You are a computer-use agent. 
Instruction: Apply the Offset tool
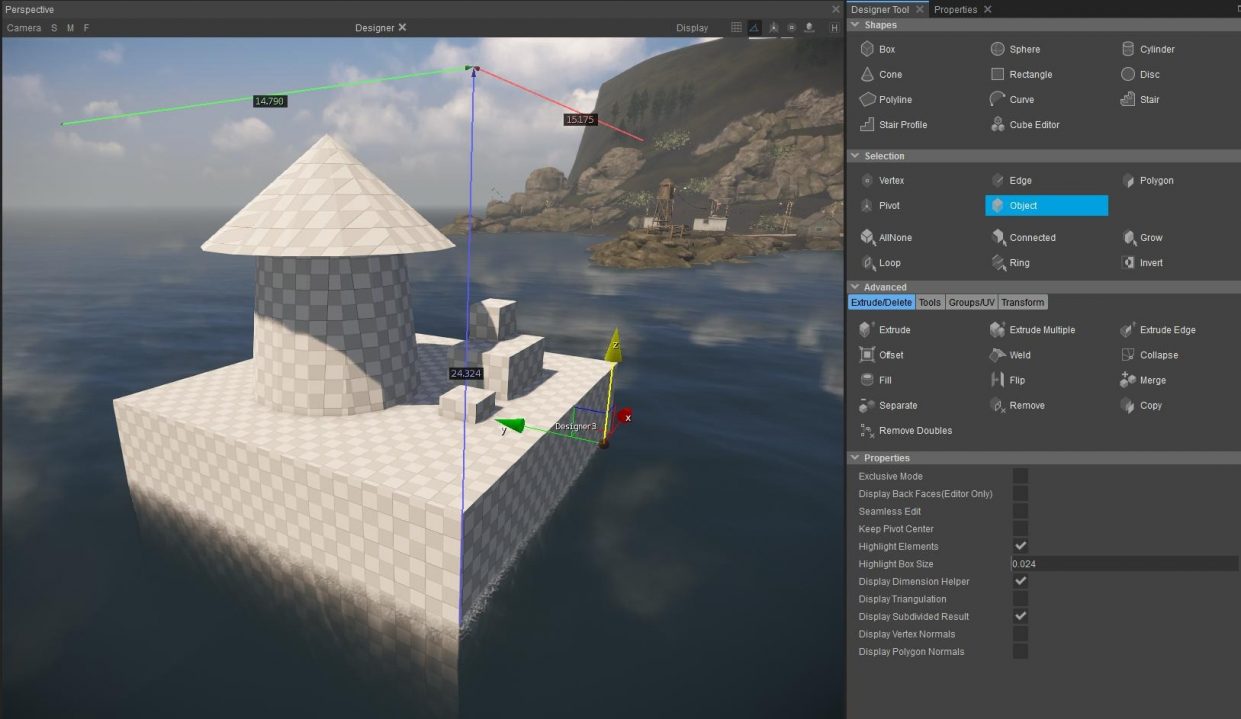click(882, 354)
